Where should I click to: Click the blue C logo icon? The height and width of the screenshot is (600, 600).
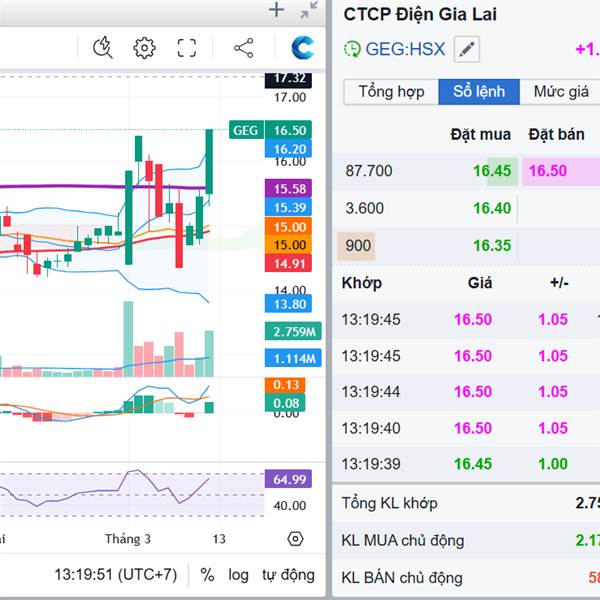(x=302, y=47)
